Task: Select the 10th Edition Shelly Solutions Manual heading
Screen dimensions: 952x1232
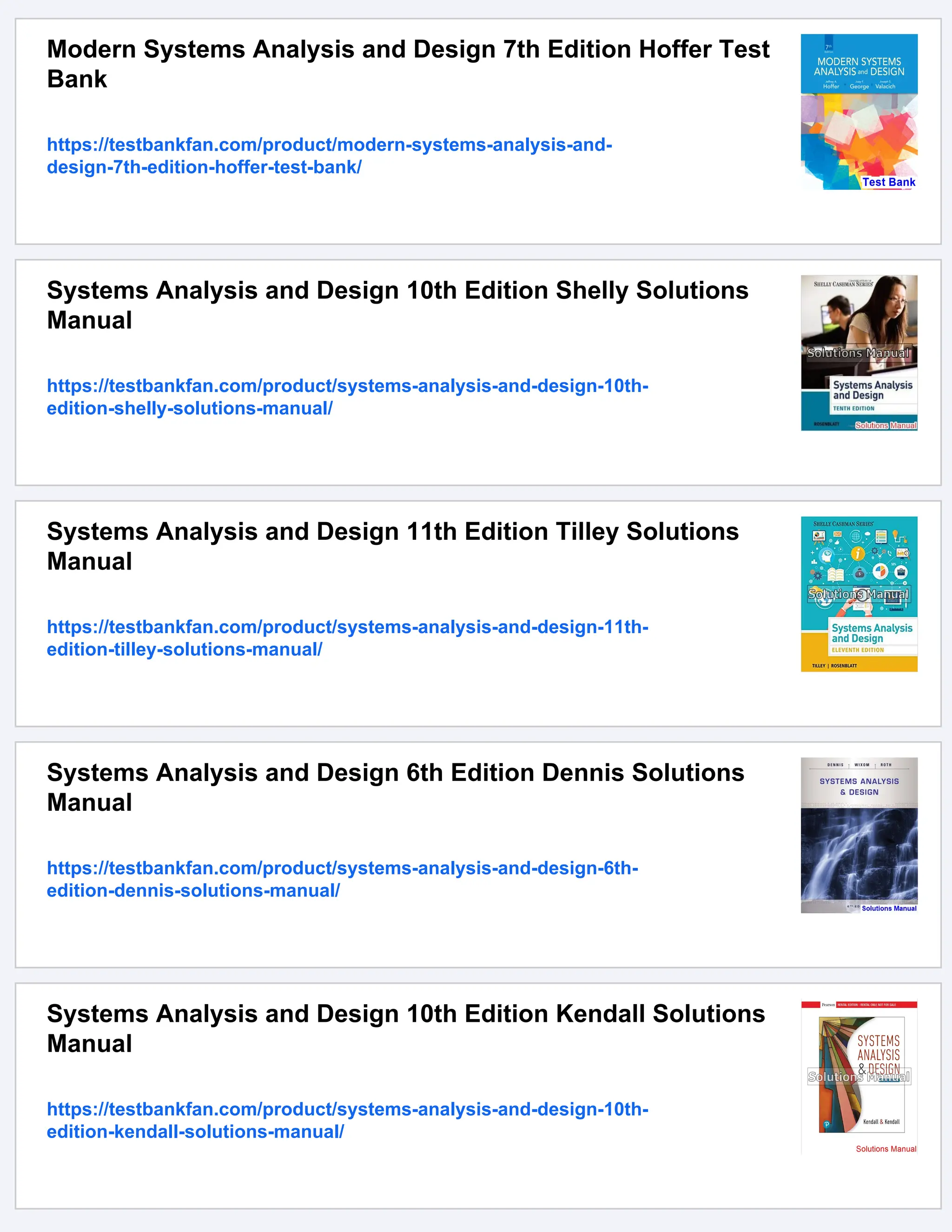Action: (x=397, y=305)
